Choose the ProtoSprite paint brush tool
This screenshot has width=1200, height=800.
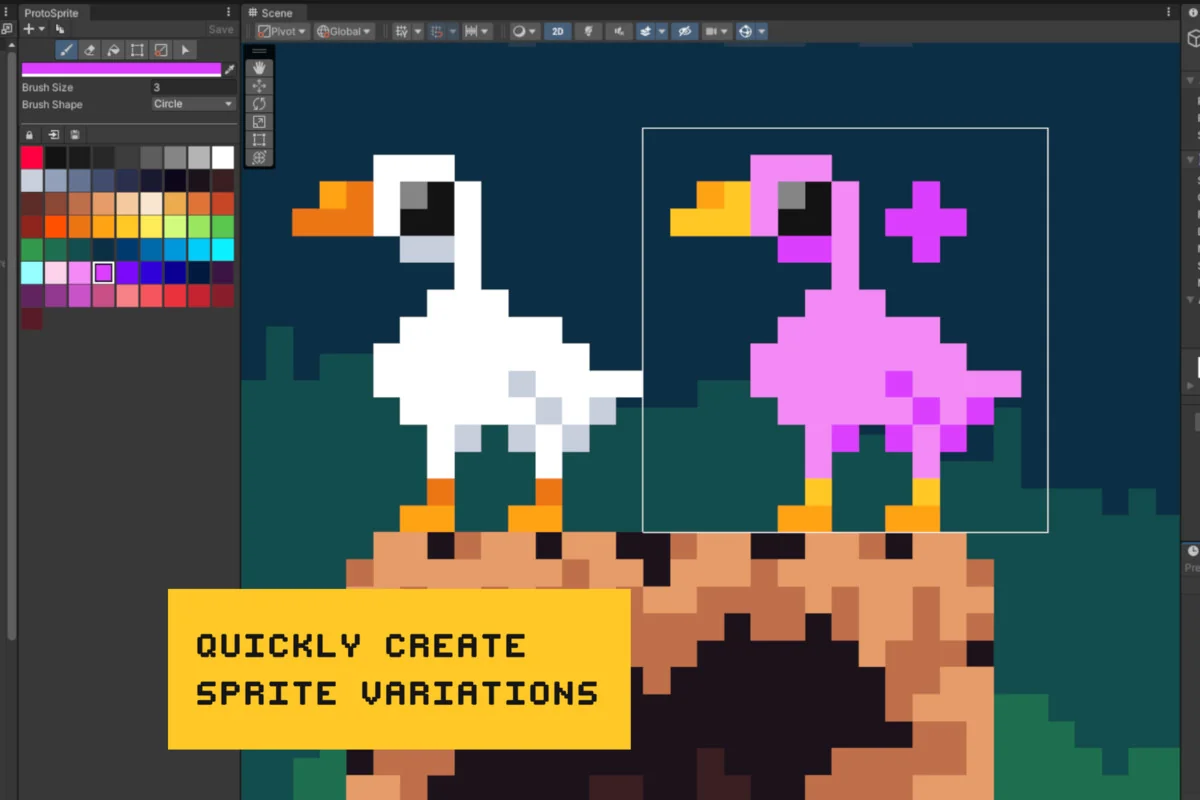(x=66, y=50)
